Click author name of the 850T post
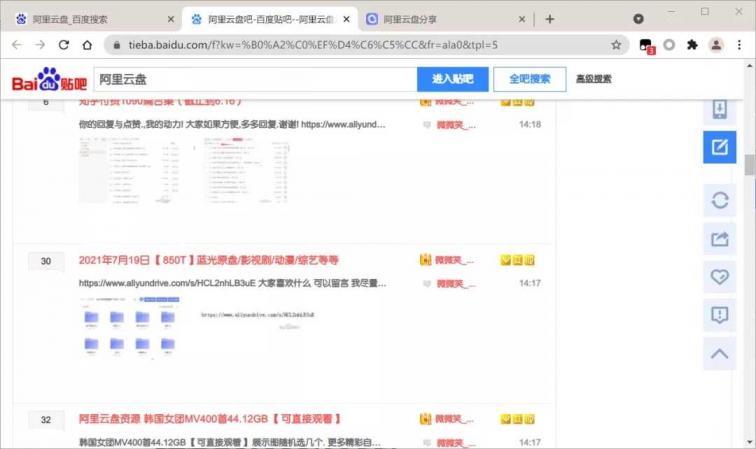 [x=454, y=260]
